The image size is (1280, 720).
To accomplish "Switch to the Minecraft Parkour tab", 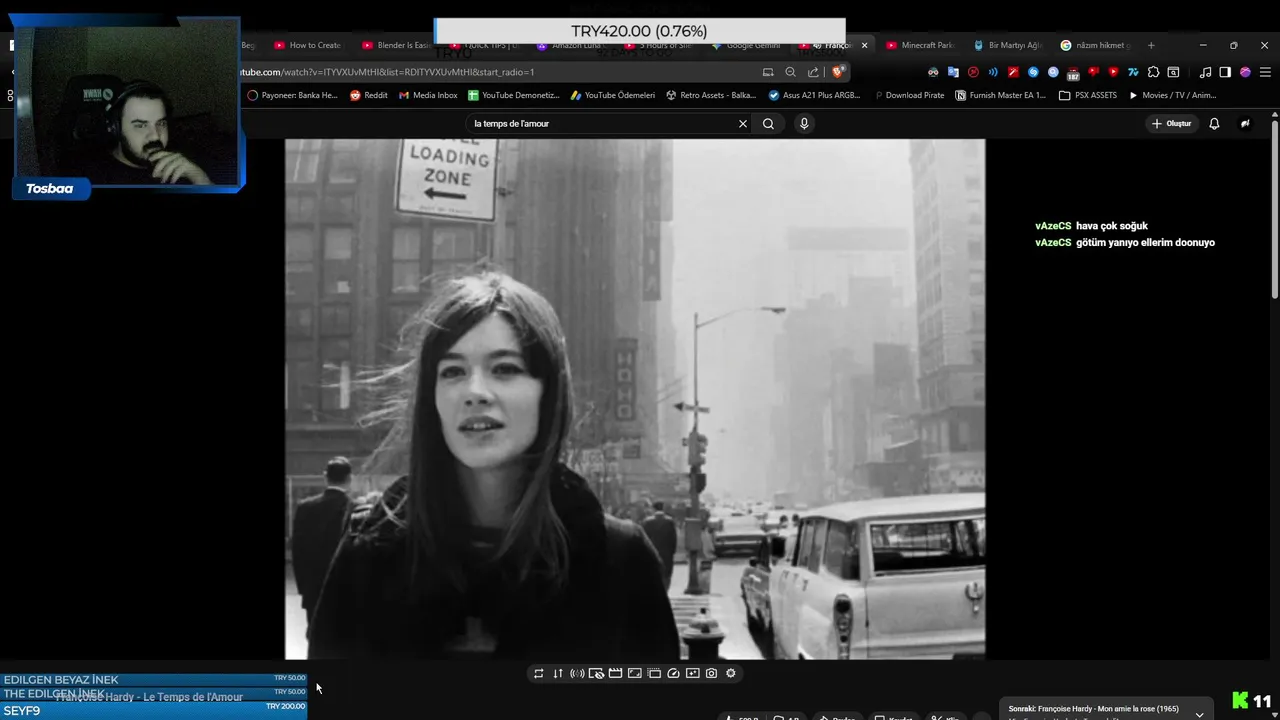I will pos(920,45).
